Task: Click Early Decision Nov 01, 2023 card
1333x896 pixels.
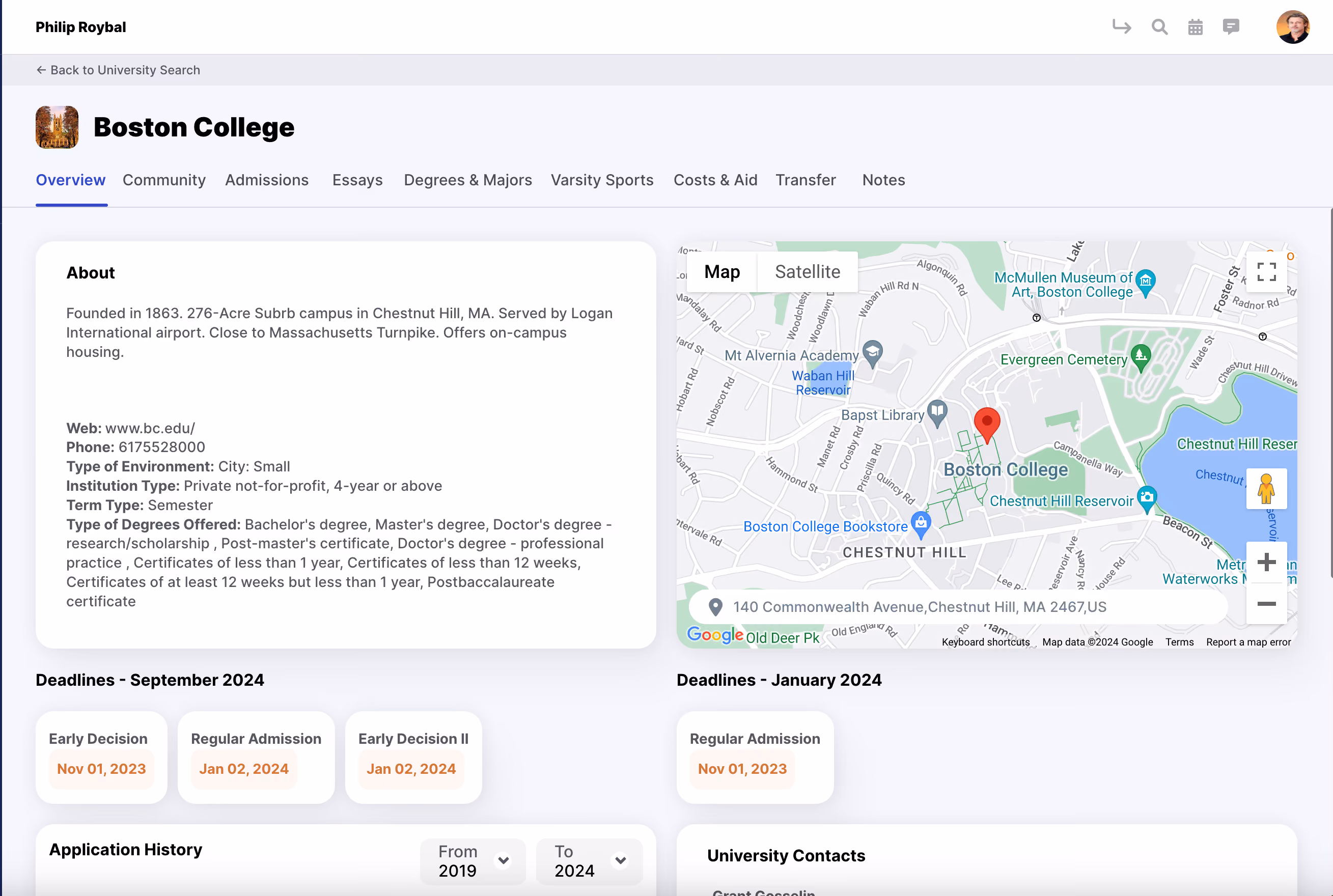Action: pyautogui.click(x=102, y=757)
